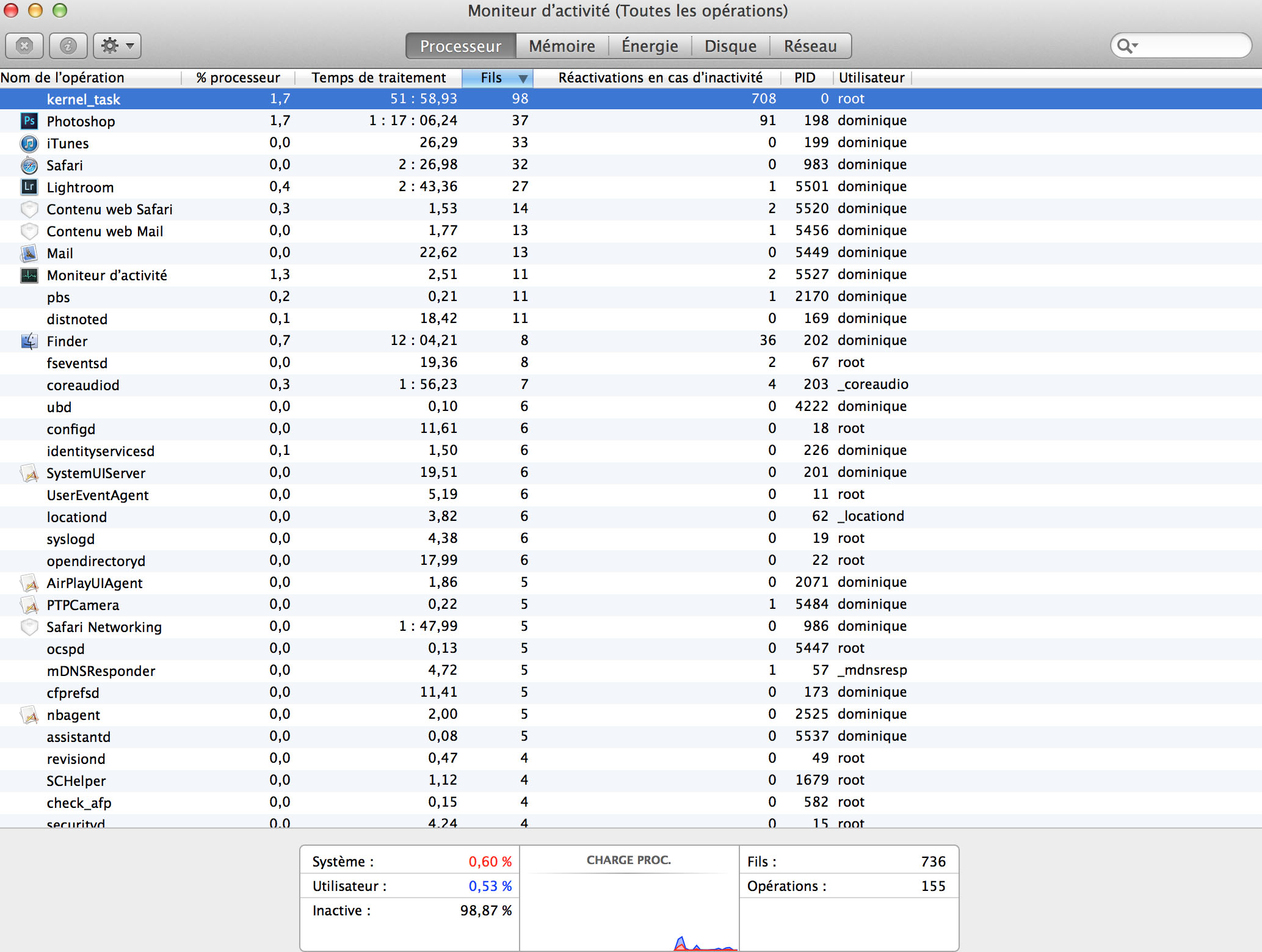The image size is (1262, 952).
Task: Switch to the Réseau tab
Action: coord(810,46)
